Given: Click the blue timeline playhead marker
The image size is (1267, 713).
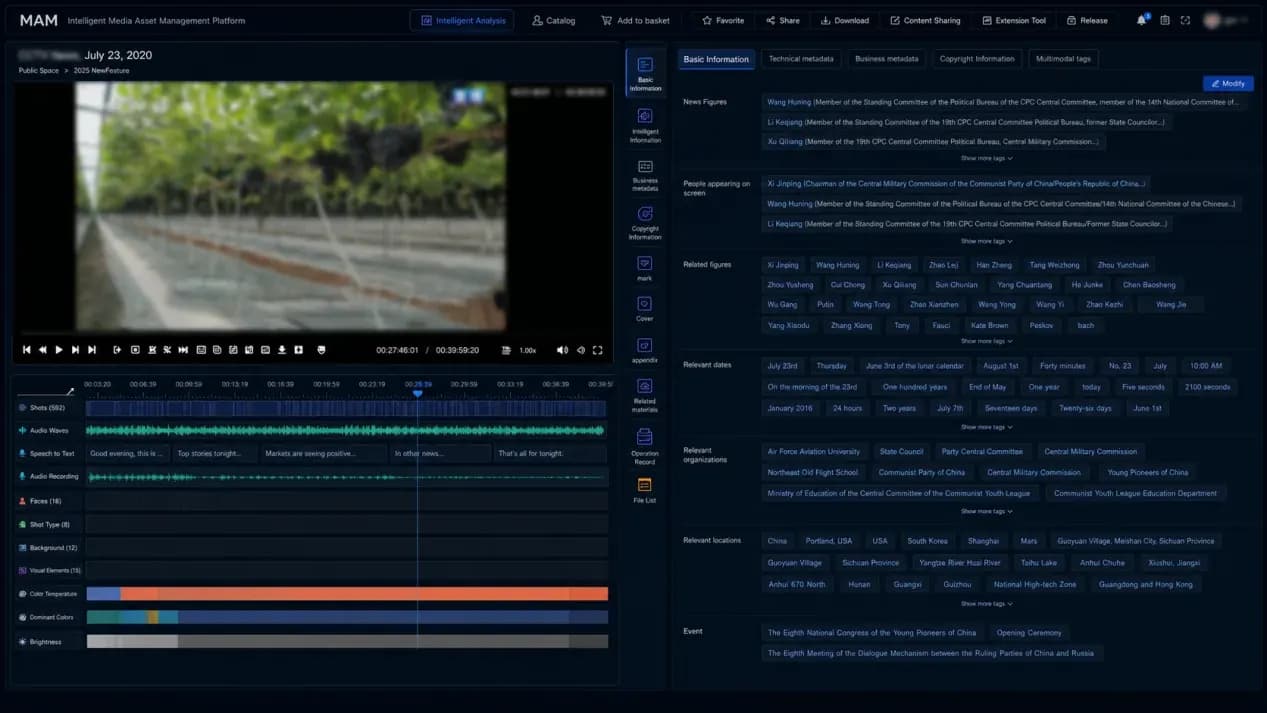Looking at the screenshot, I should point(418,393).
